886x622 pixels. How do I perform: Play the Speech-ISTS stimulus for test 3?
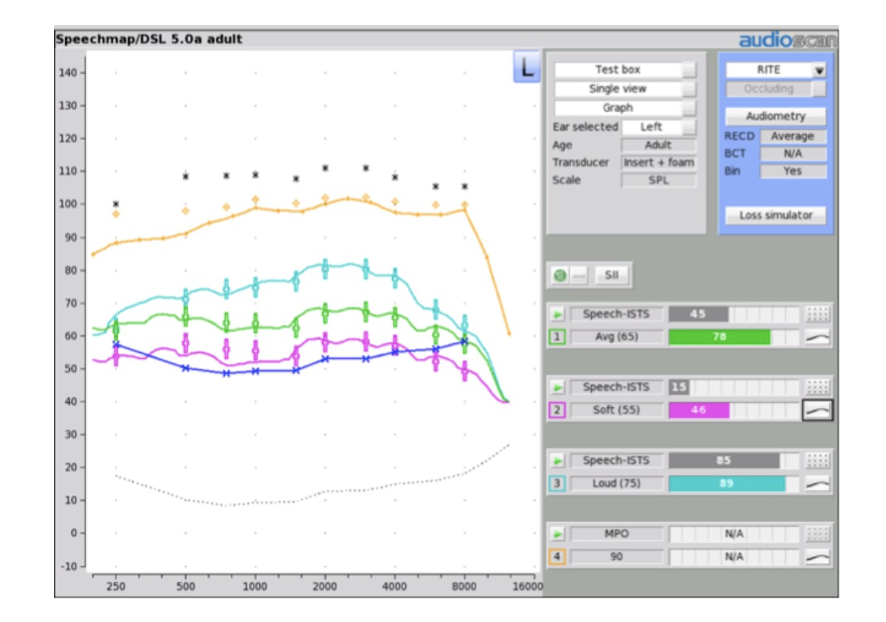[557, 460]
